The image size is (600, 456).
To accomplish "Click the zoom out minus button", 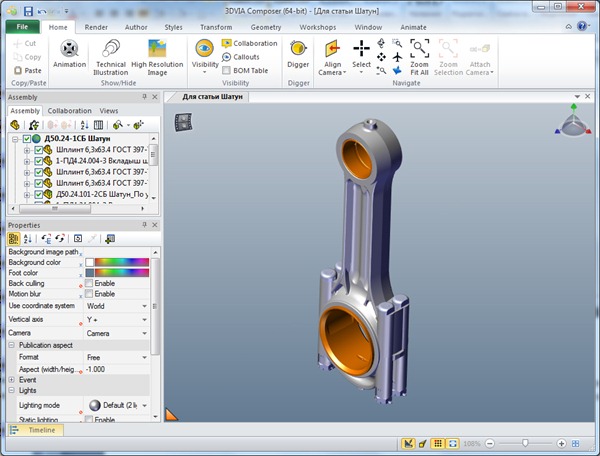I will [x=489, y=443].
